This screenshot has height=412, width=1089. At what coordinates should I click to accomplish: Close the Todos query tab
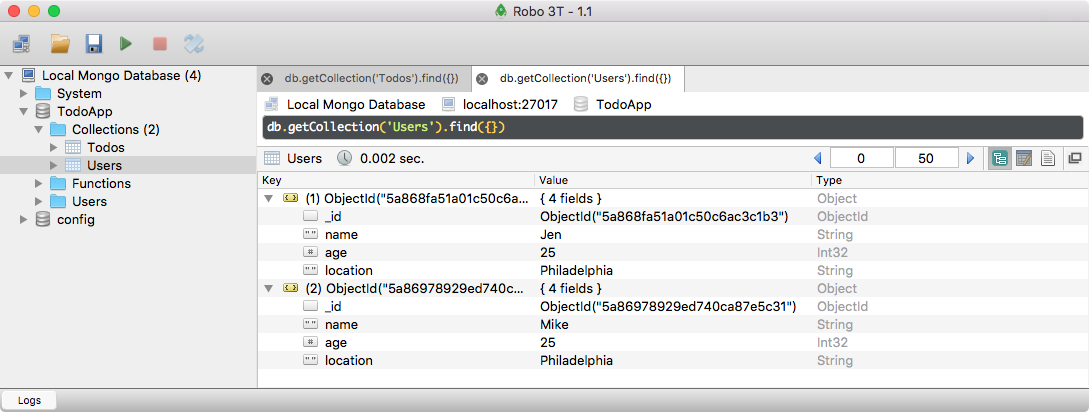click(x=267, y=79)
